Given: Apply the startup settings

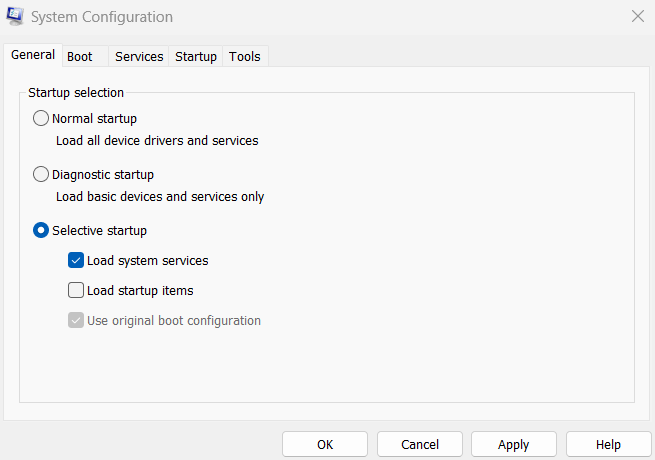Looking at the screenshot, I should (514, 444).
